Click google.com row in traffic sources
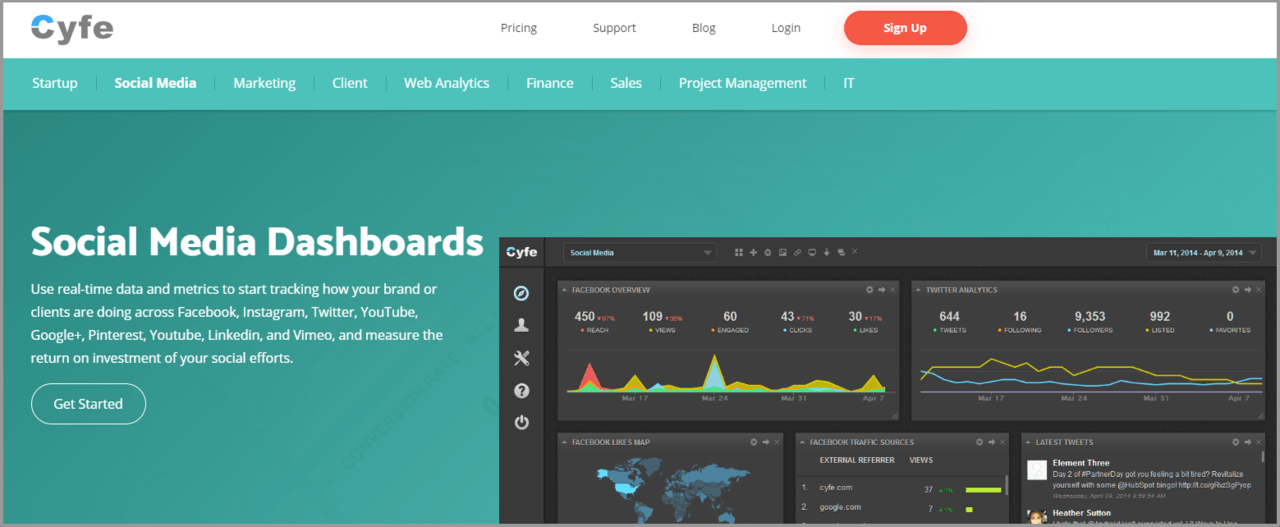 (901, 508)
